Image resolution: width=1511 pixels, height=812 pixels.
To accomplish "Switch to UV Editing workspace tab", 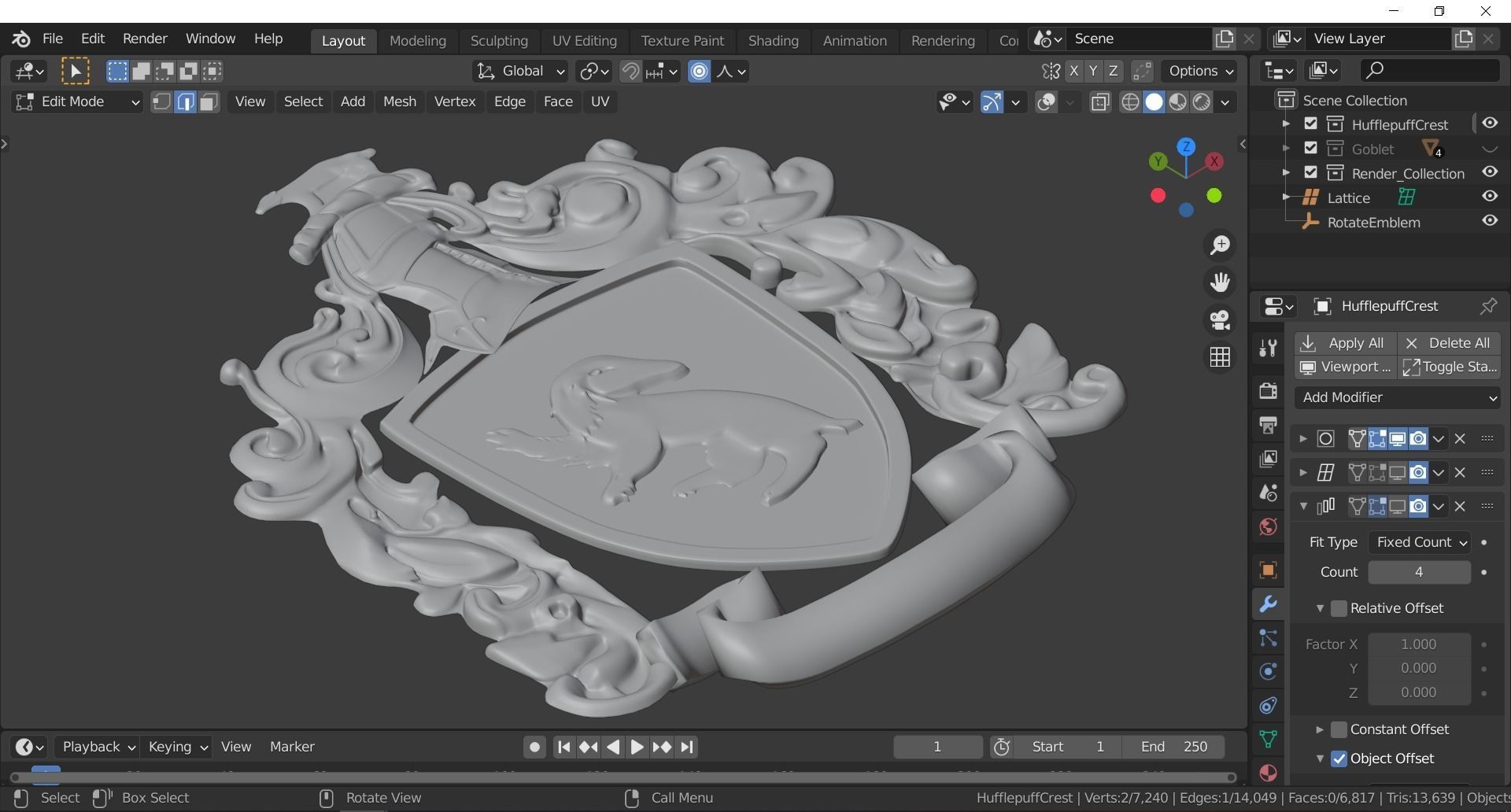I will [x=584, y=40].
